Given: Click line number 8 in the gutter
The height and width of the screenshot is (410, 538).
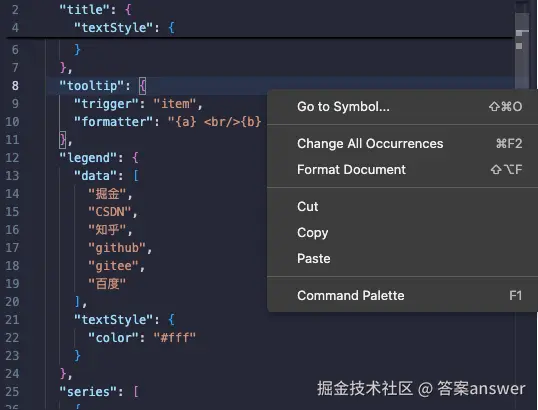Looking at the screenshot, I should point(15,85).
